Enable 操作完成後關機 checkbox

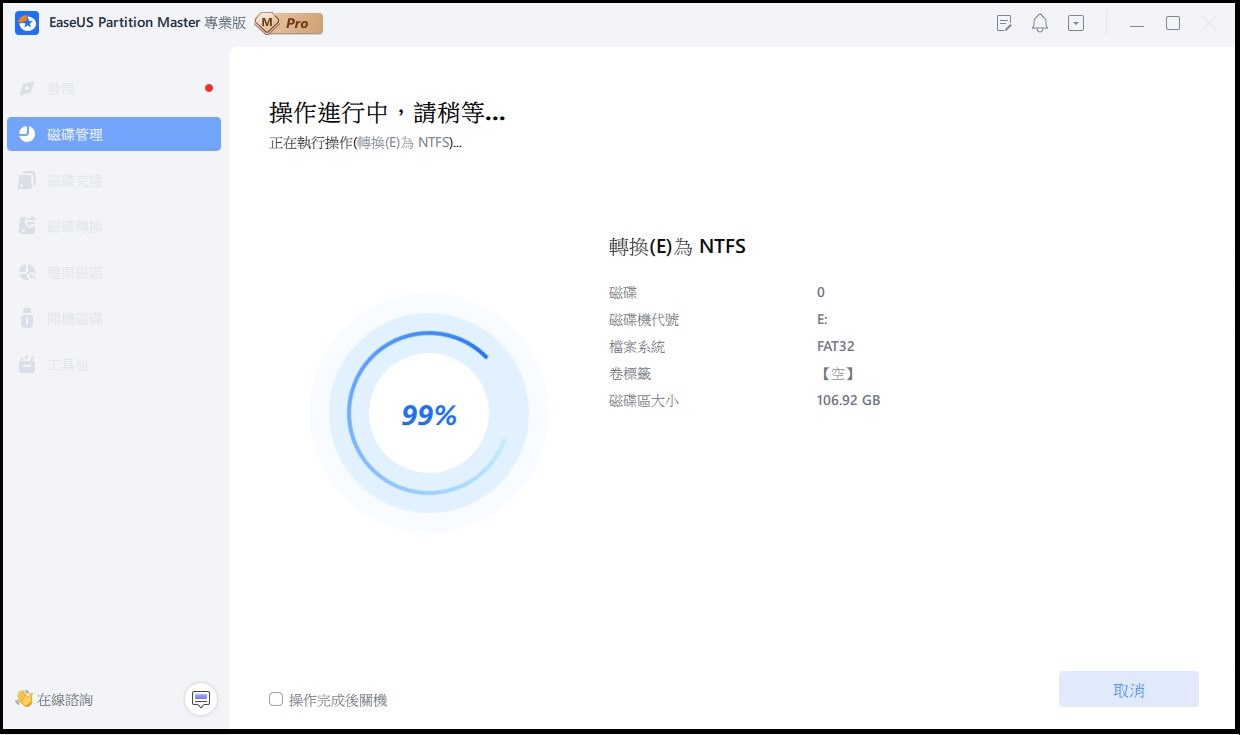[276, 699]
